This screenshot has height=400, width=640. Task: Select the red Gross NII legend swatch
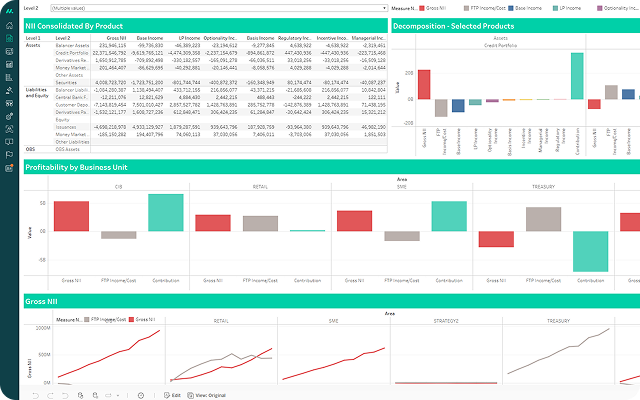422,8
